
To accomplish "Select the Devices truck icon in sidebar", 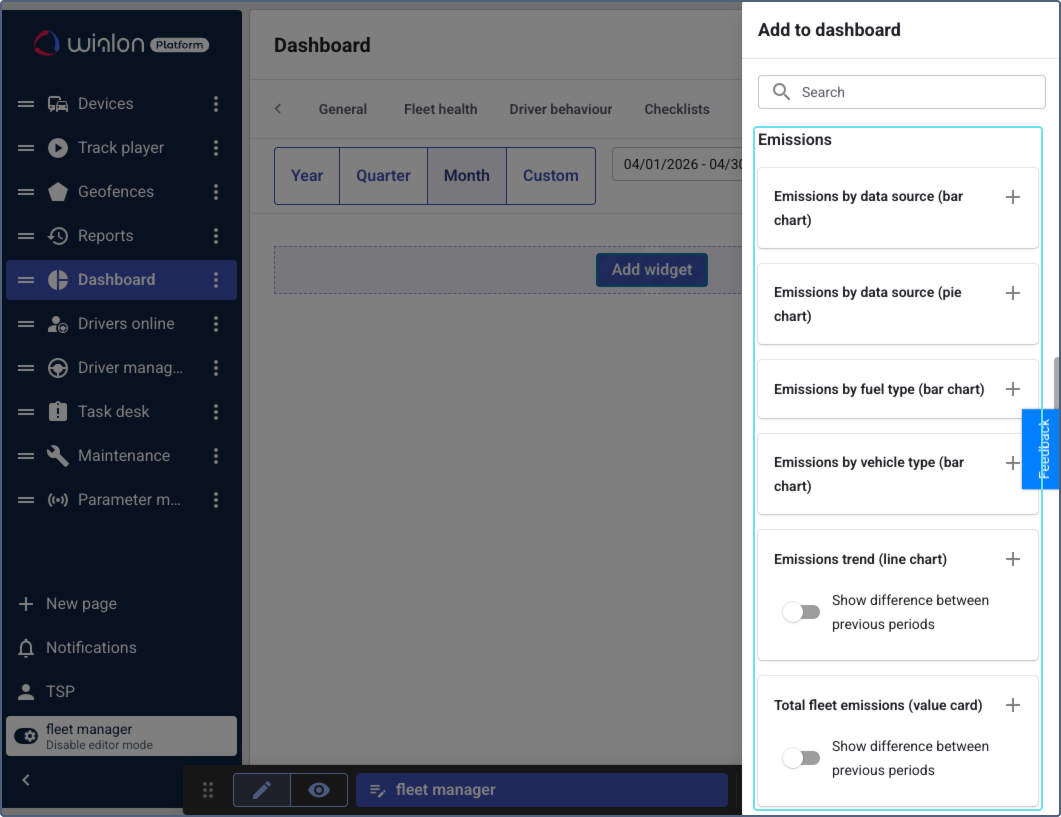I will tap(58, 103).
